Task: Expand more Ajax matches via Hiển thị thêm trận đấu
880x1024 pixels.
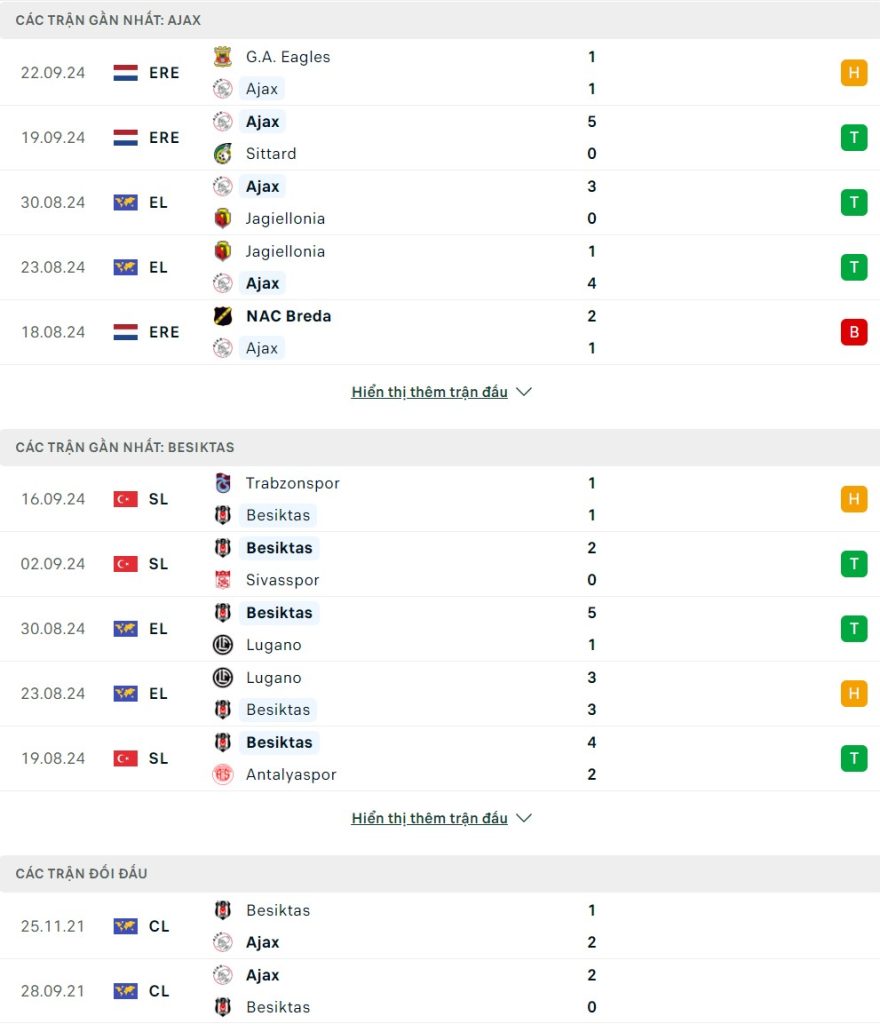Action: 430,392
